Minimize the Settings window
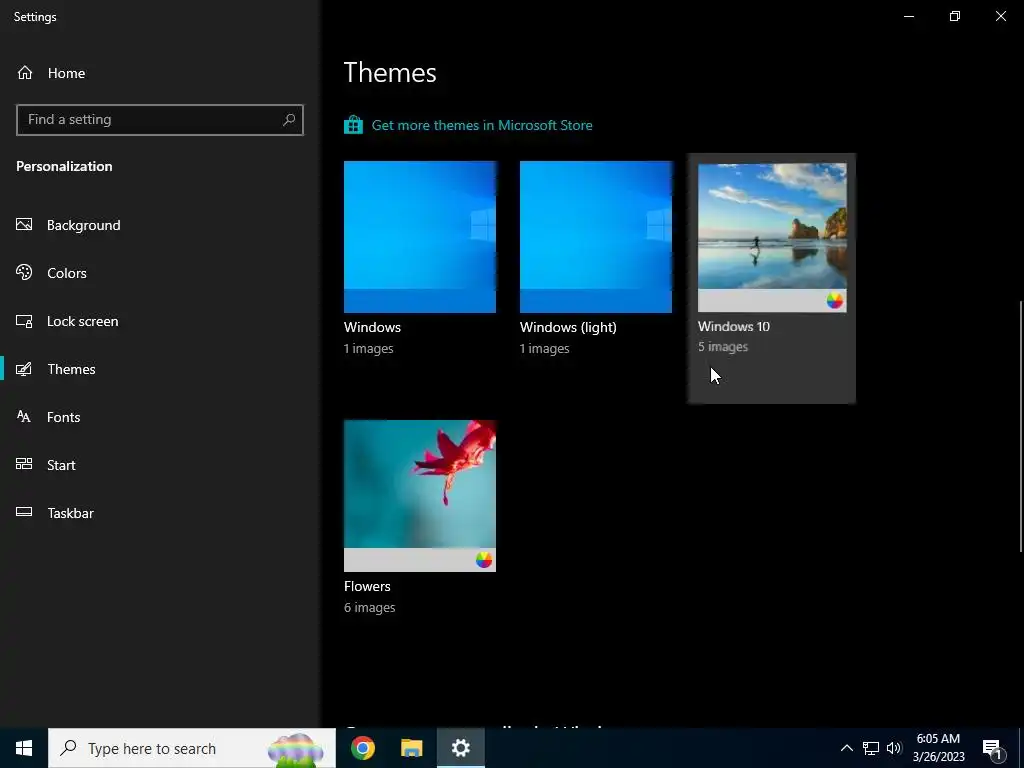 pos(908,16)
